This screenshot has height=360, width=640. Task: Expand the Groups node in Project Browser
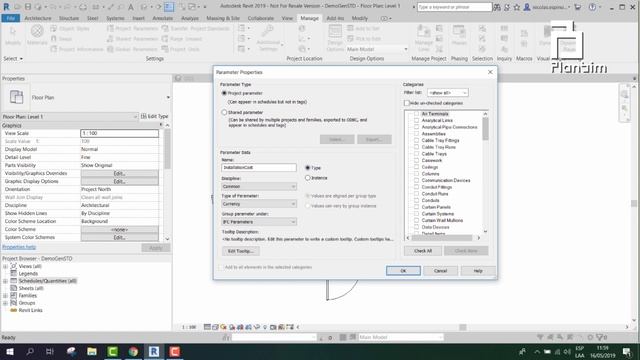[5, 303]
